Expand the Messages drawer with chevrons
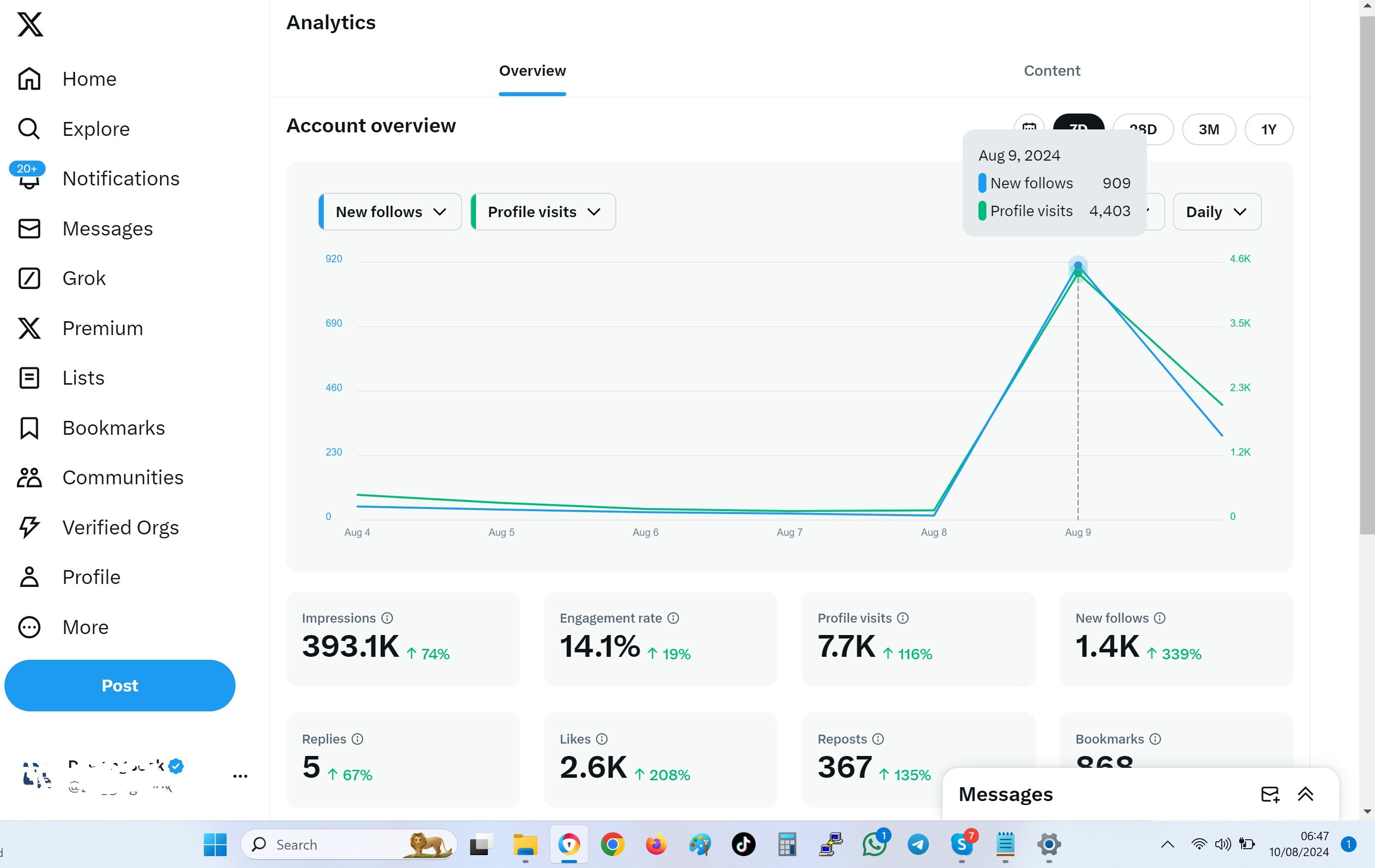Screen dimensions: 1375x868 [1306, 794]
